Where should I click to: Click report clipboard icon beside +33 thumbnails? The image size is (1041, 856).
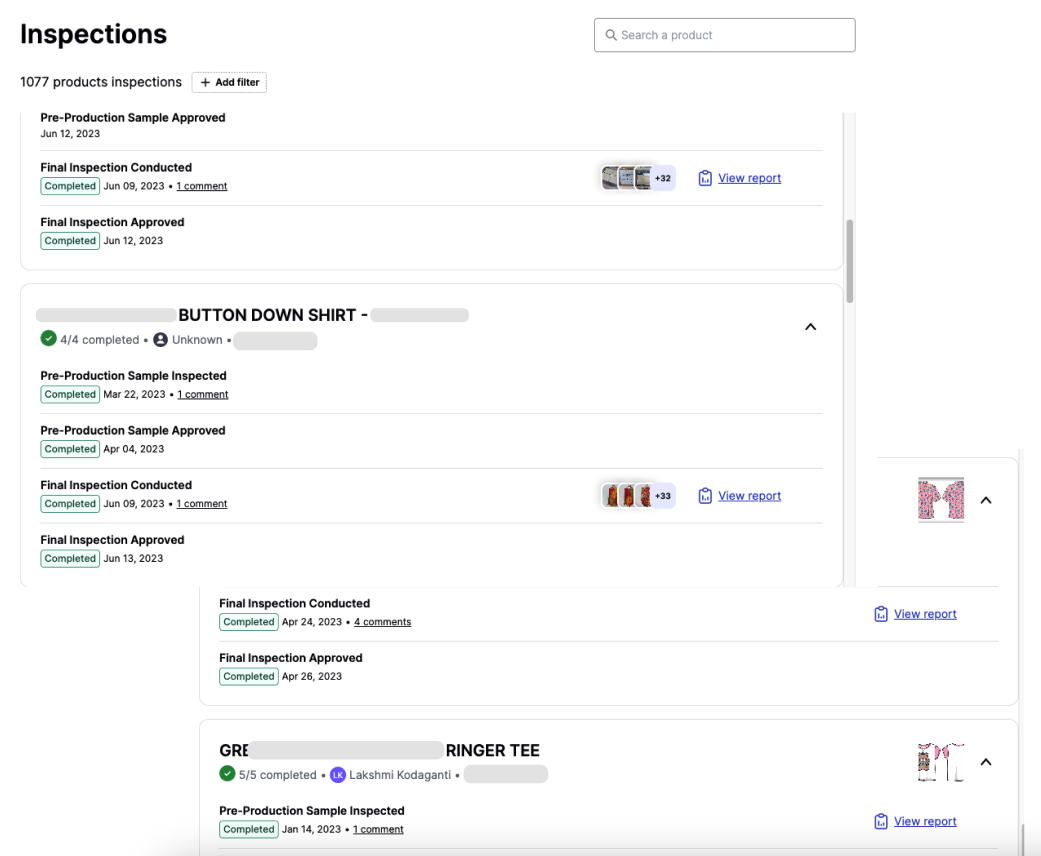[705, 495]
